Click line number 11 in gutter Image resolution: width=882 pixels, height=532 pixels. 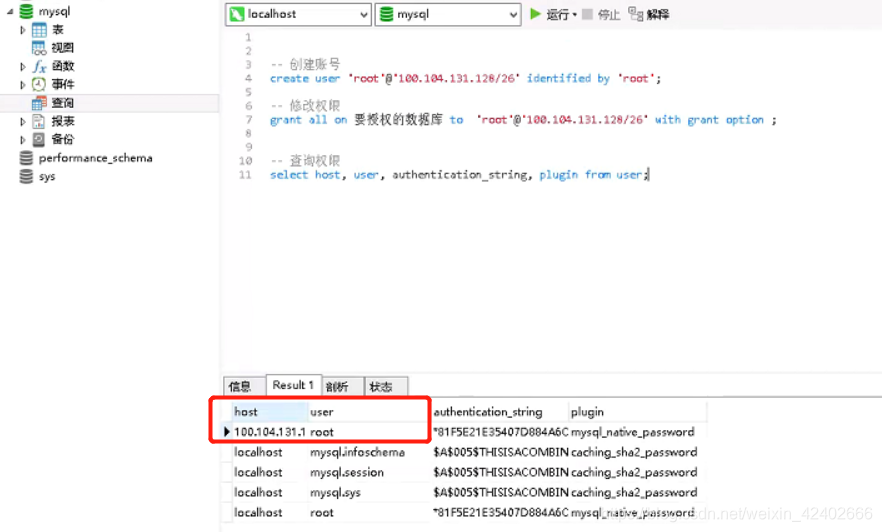point(245,175)
